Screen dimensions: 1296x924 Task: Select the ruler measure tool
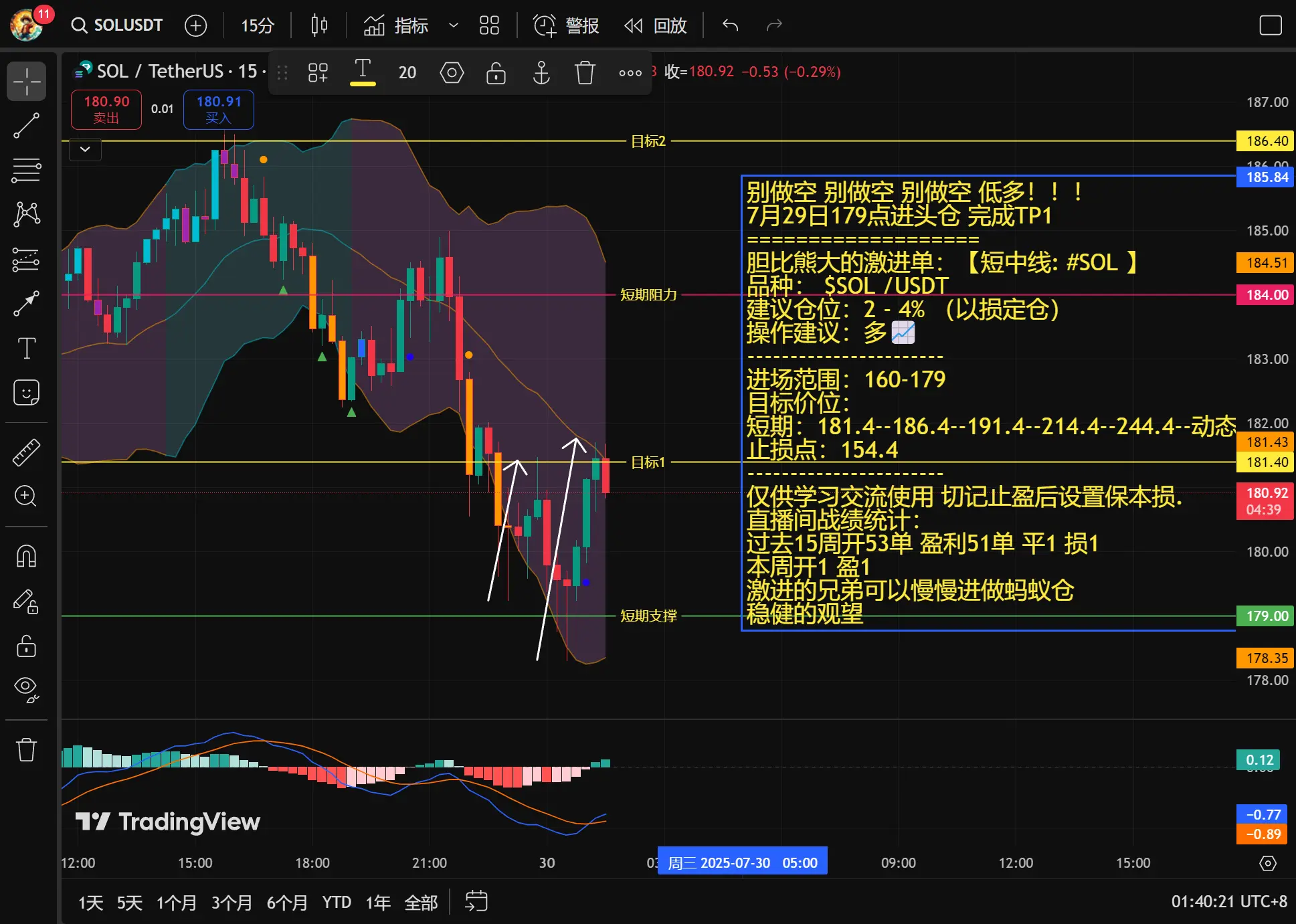[x=26, y=452]
